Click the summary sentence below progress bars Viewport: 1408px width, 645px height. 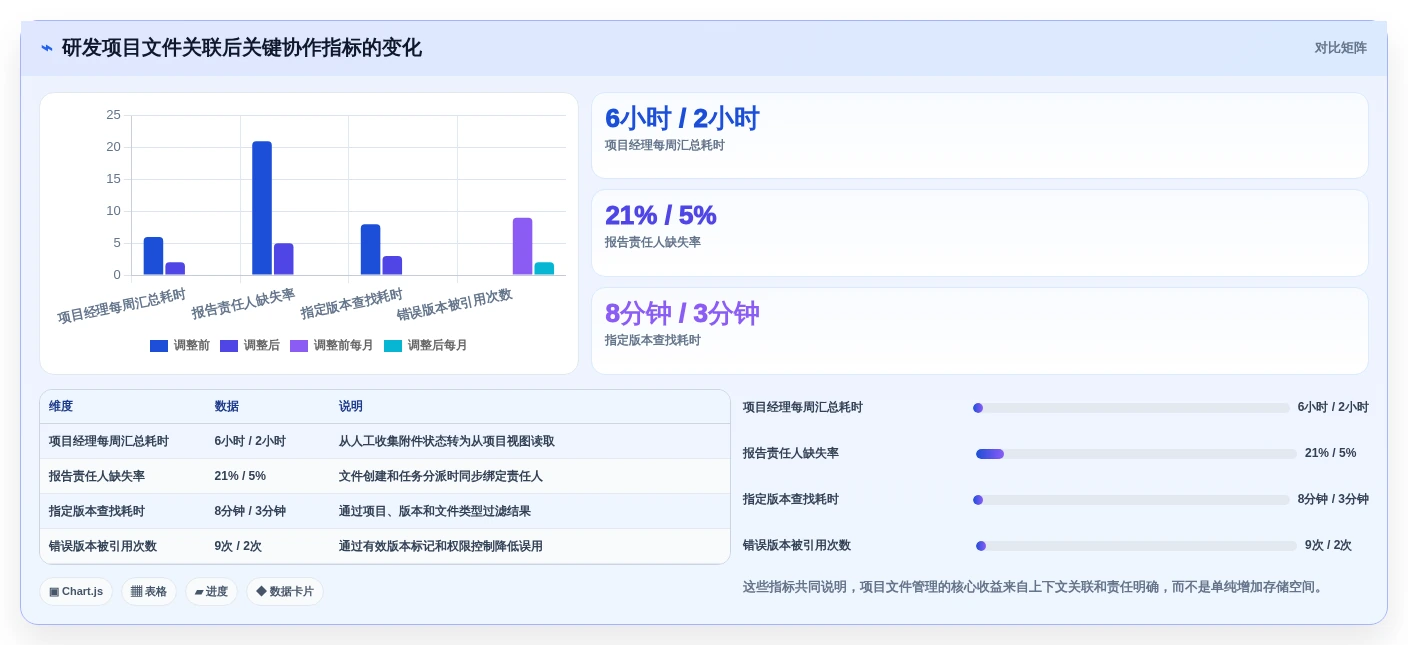point(1035,587)
